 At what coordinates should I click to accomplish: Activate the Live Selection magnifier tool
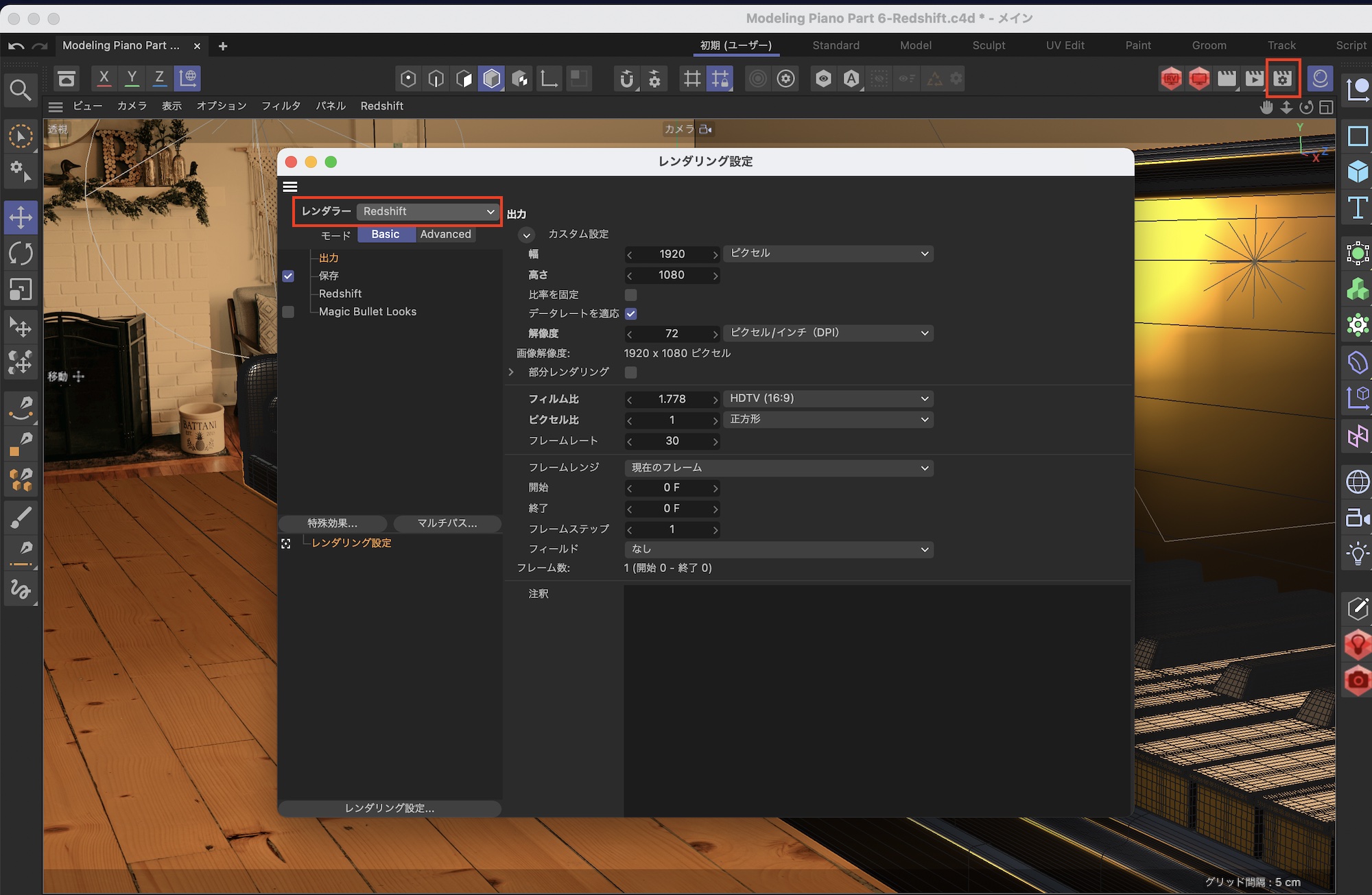point(20,90)
